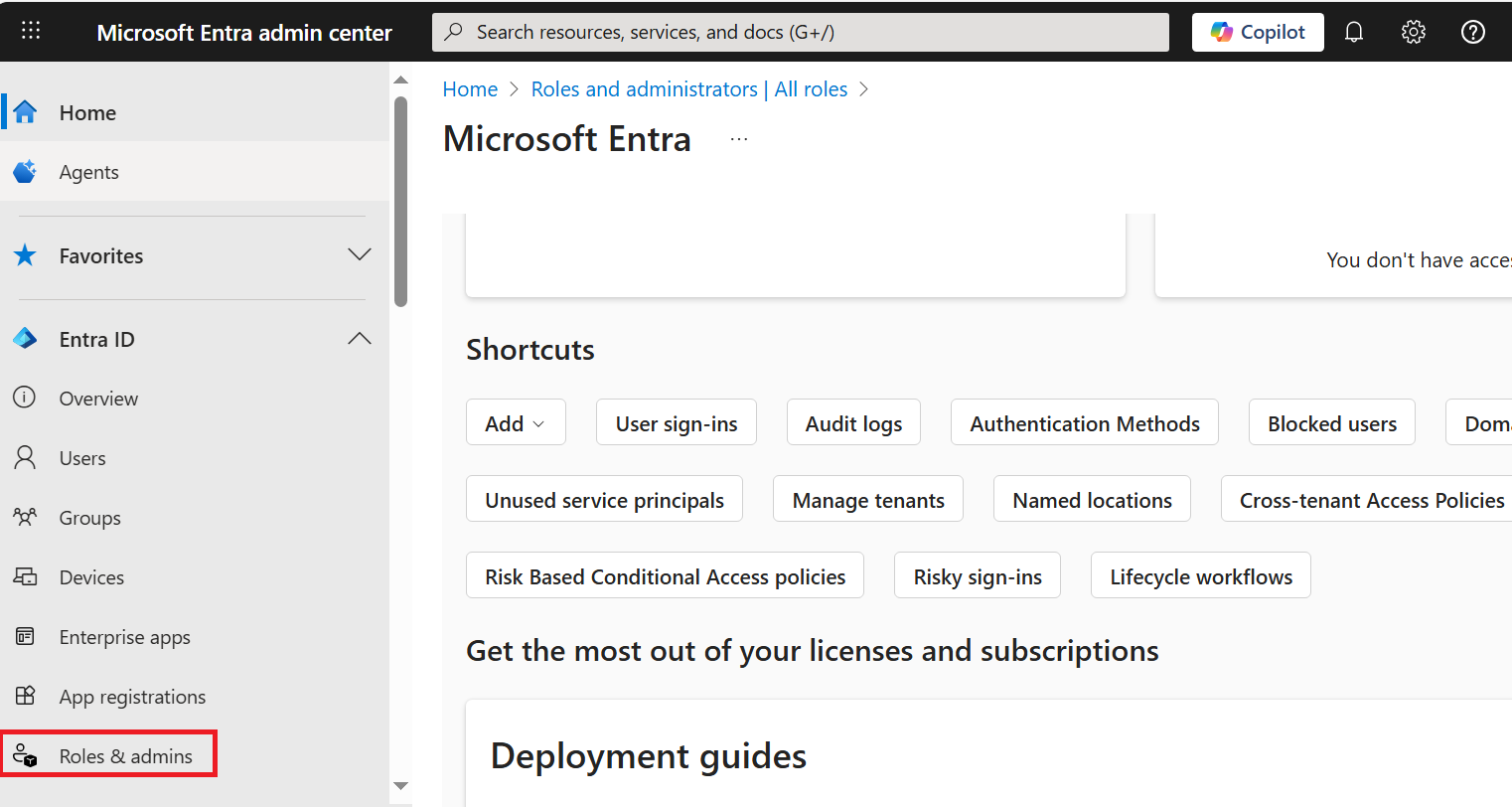Screen dimensions: 1512x807
Task: Open Enterprise apps in the sidebar
Action: tap(195, 637)
